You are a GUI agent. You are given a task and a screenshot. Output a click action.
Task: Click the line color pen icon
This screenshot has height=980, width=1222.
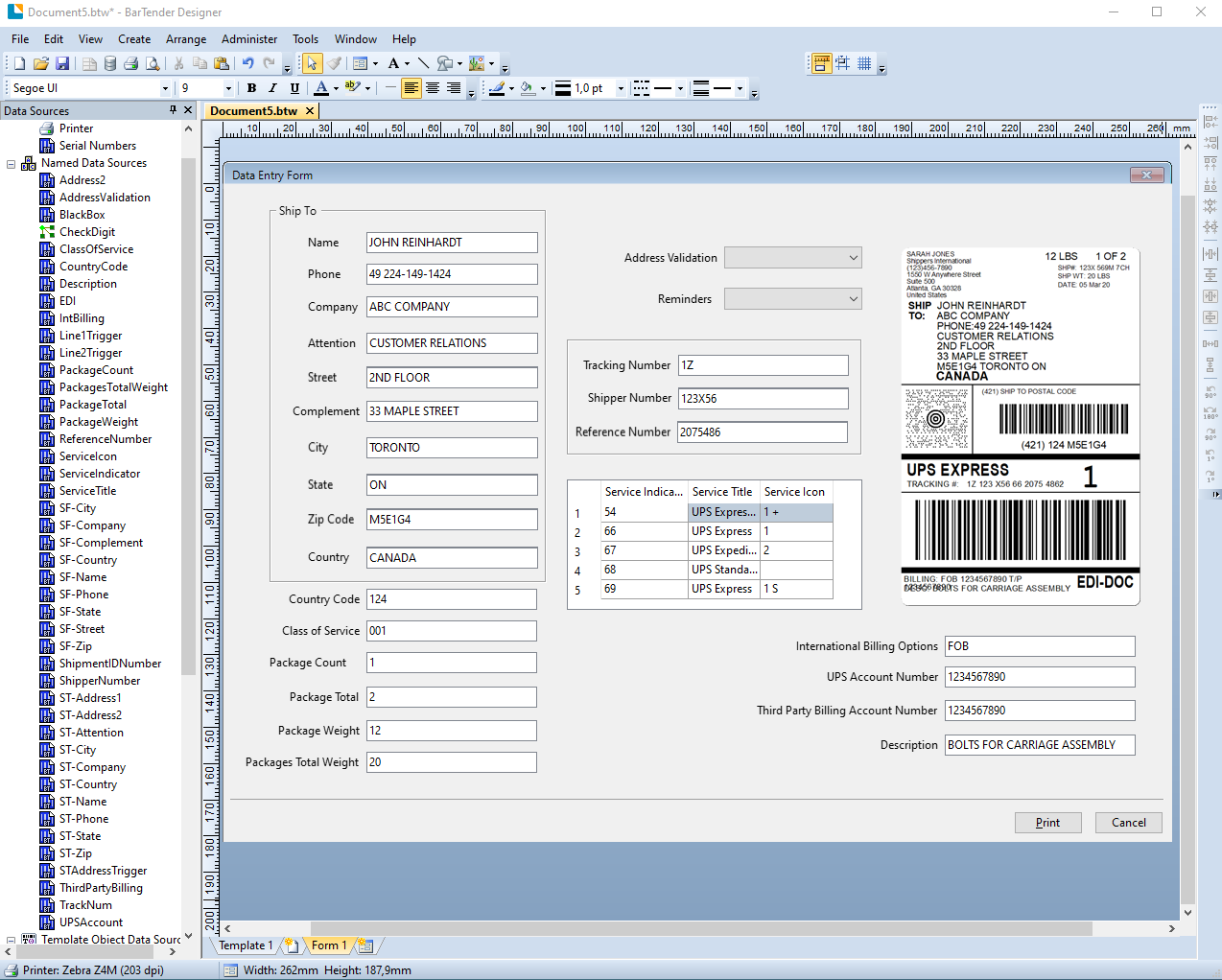coord(496,88)
